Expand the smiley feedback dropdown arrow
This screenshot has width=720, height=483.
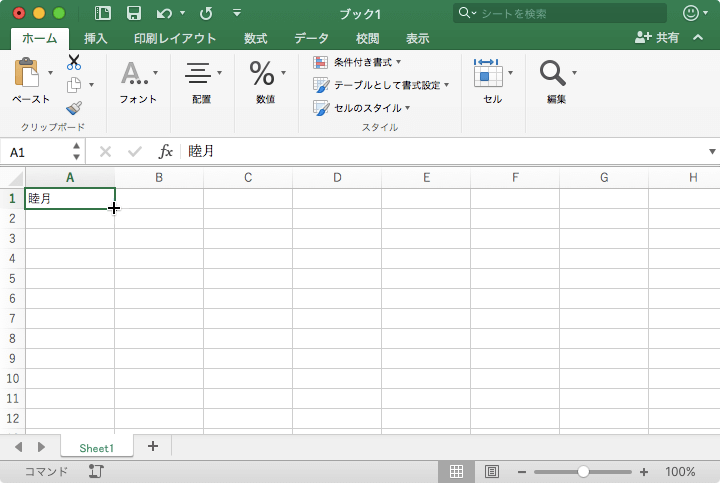click(x=705, y=13)
